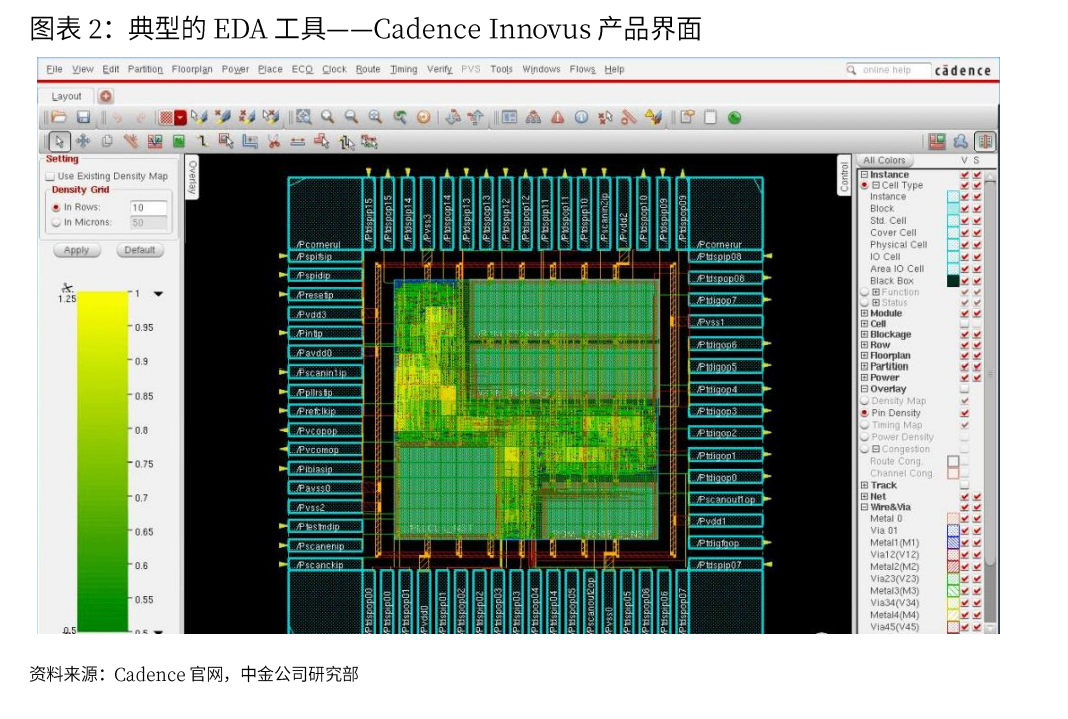Click the save floppy disk icon
This screenshot has height=719, width=1068.
coord(83,117)
